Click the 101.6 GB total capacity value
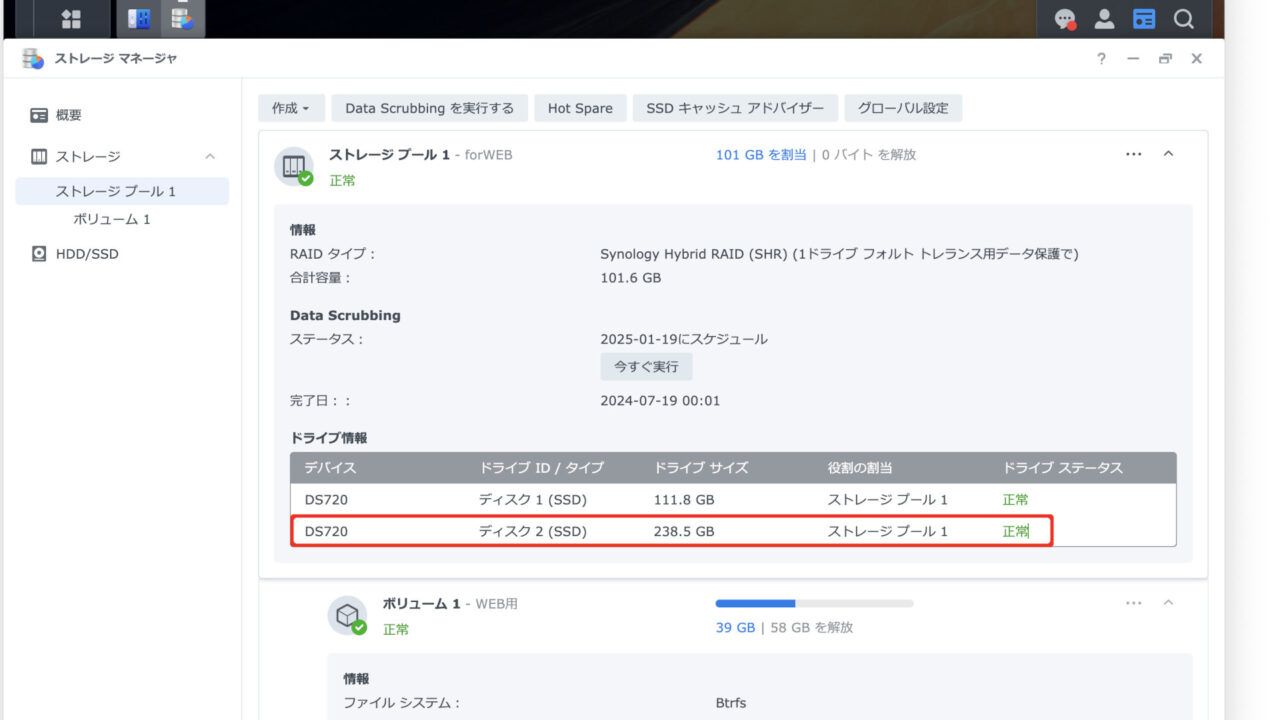Viewport: 1280px width, 720px height. pos(630,278)
